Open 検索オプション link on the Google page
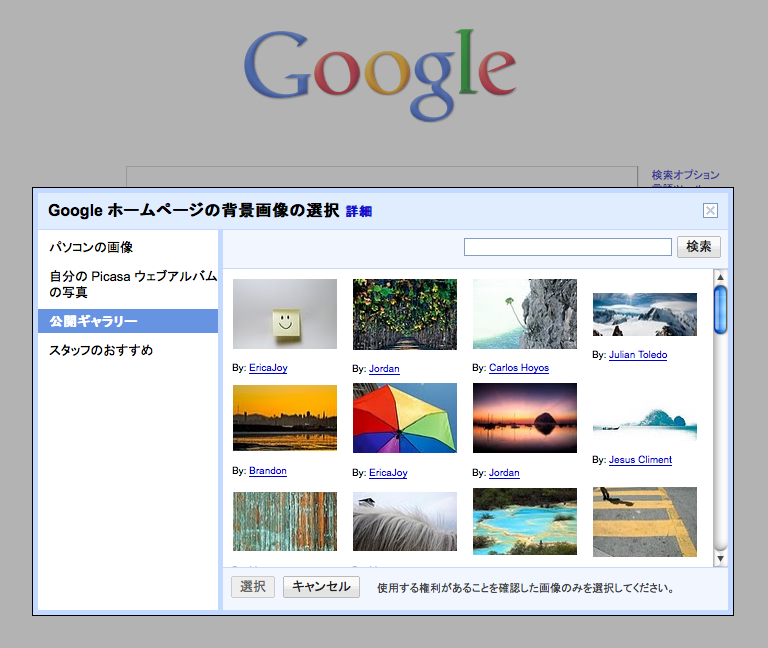768x648 pixels. click(685, 175)
